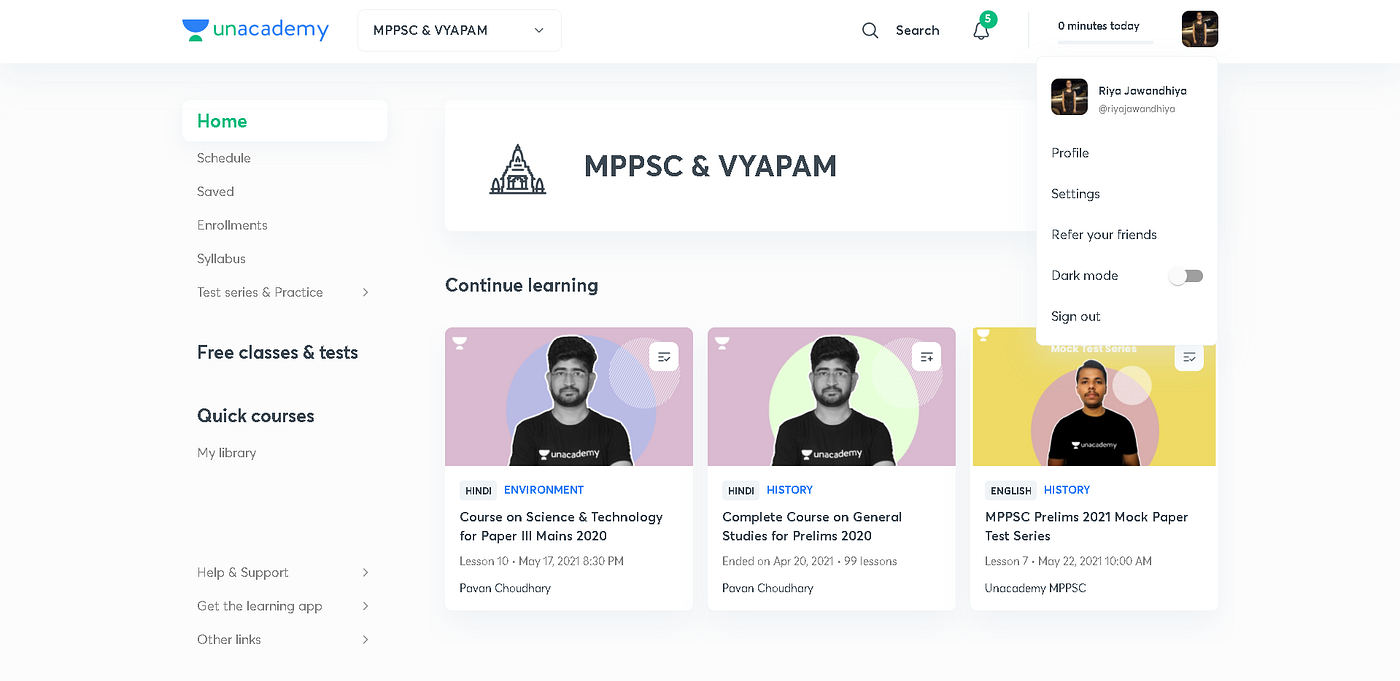Open Riya Jawandhiya's avatar in the menu

(x=1069, y=97)
